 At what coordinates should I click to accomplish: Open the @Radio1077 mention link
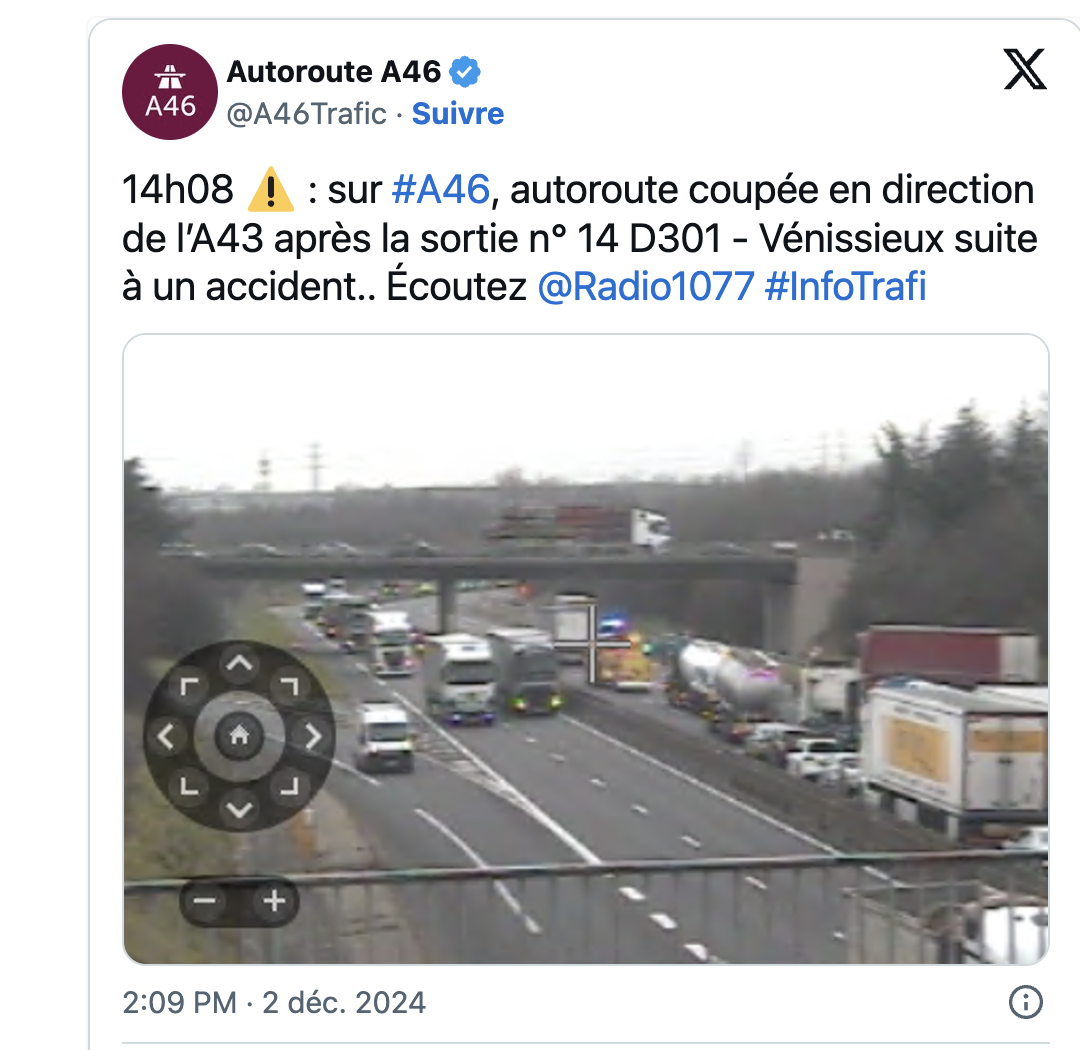point(645,286)
